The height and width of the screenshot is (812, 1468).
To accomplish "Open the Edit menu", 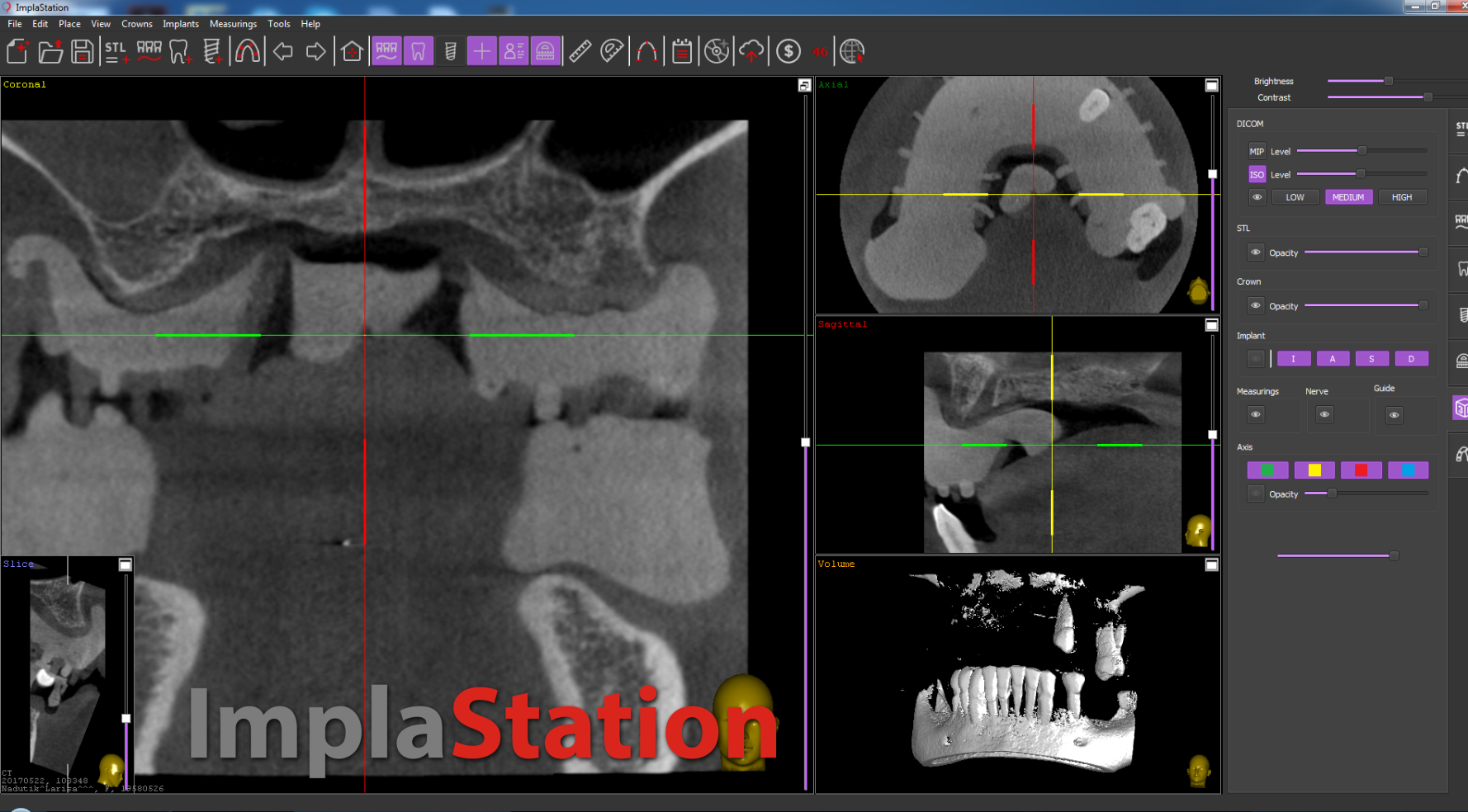I will [40, 24].
